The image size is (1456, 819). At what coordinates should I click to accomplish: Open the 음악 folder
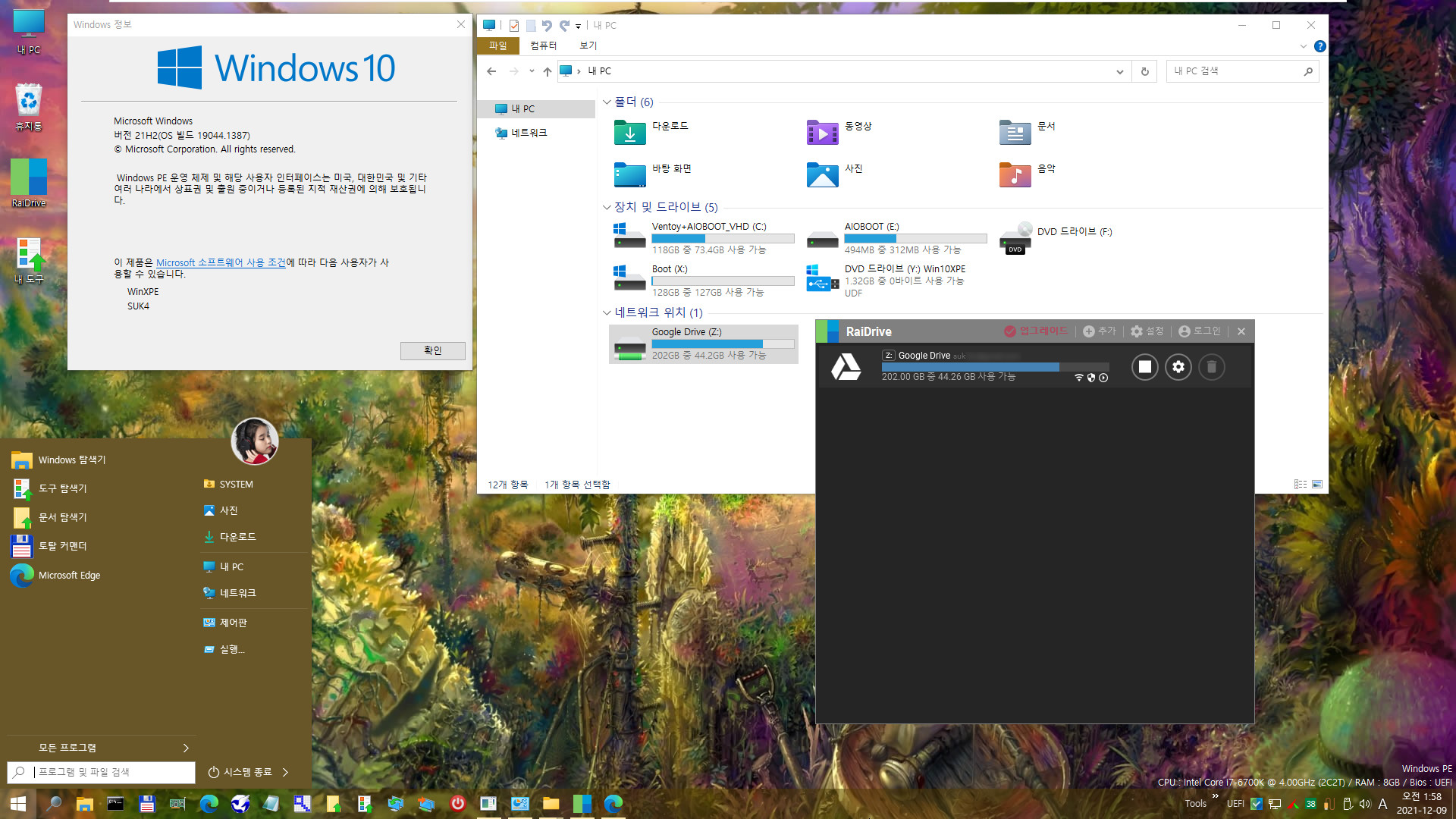coord(1028,174)
